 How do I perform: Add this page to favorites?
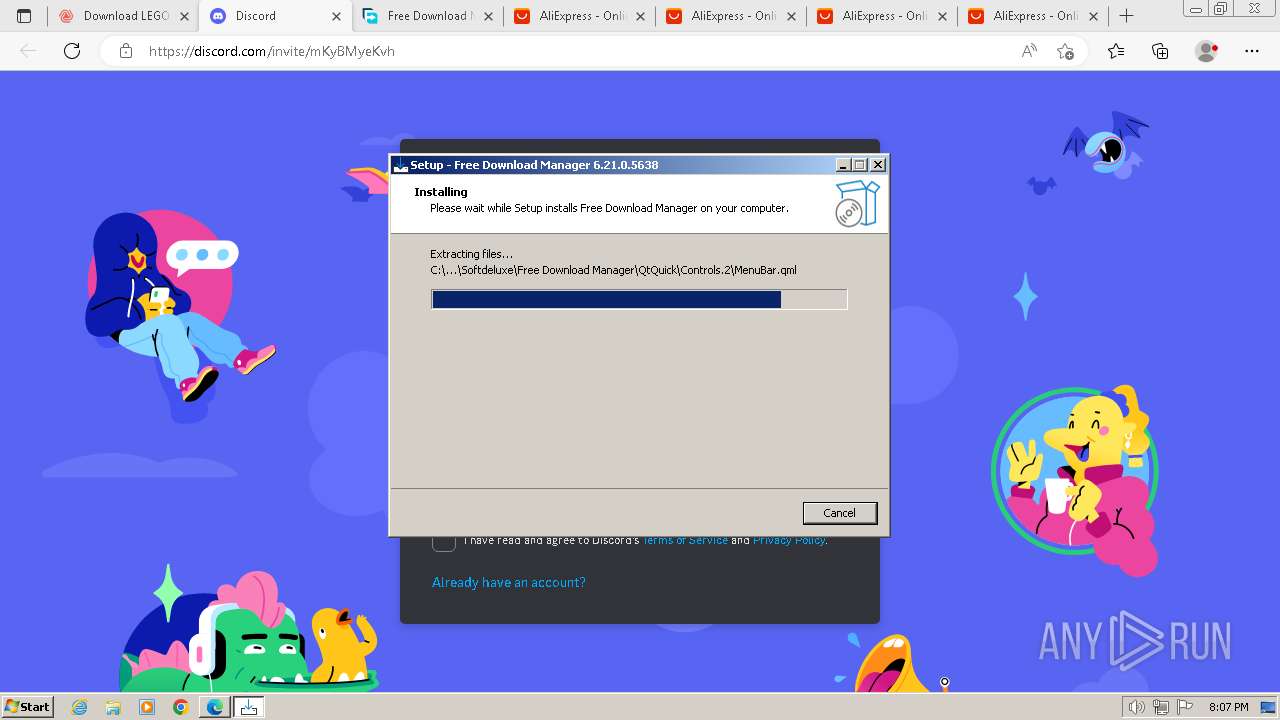point(1065,51)
